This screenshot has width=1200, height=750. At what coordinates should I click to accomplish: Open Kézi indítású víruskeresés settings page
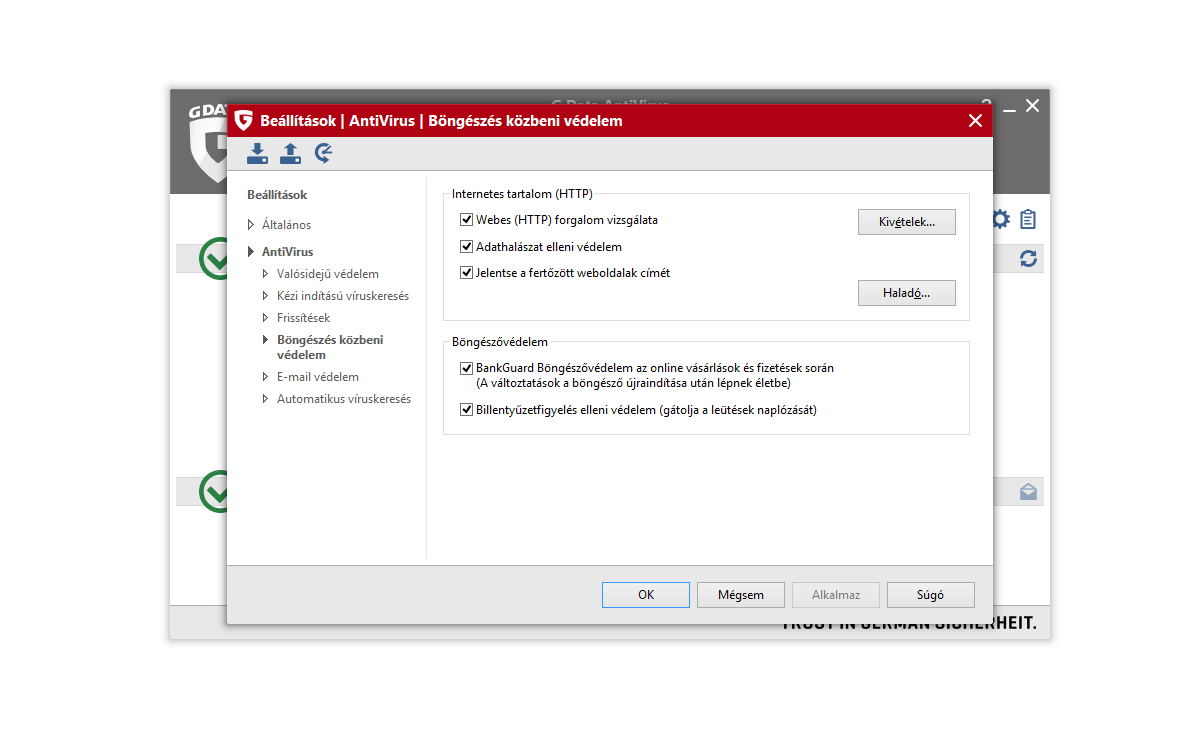click(343, 296)
